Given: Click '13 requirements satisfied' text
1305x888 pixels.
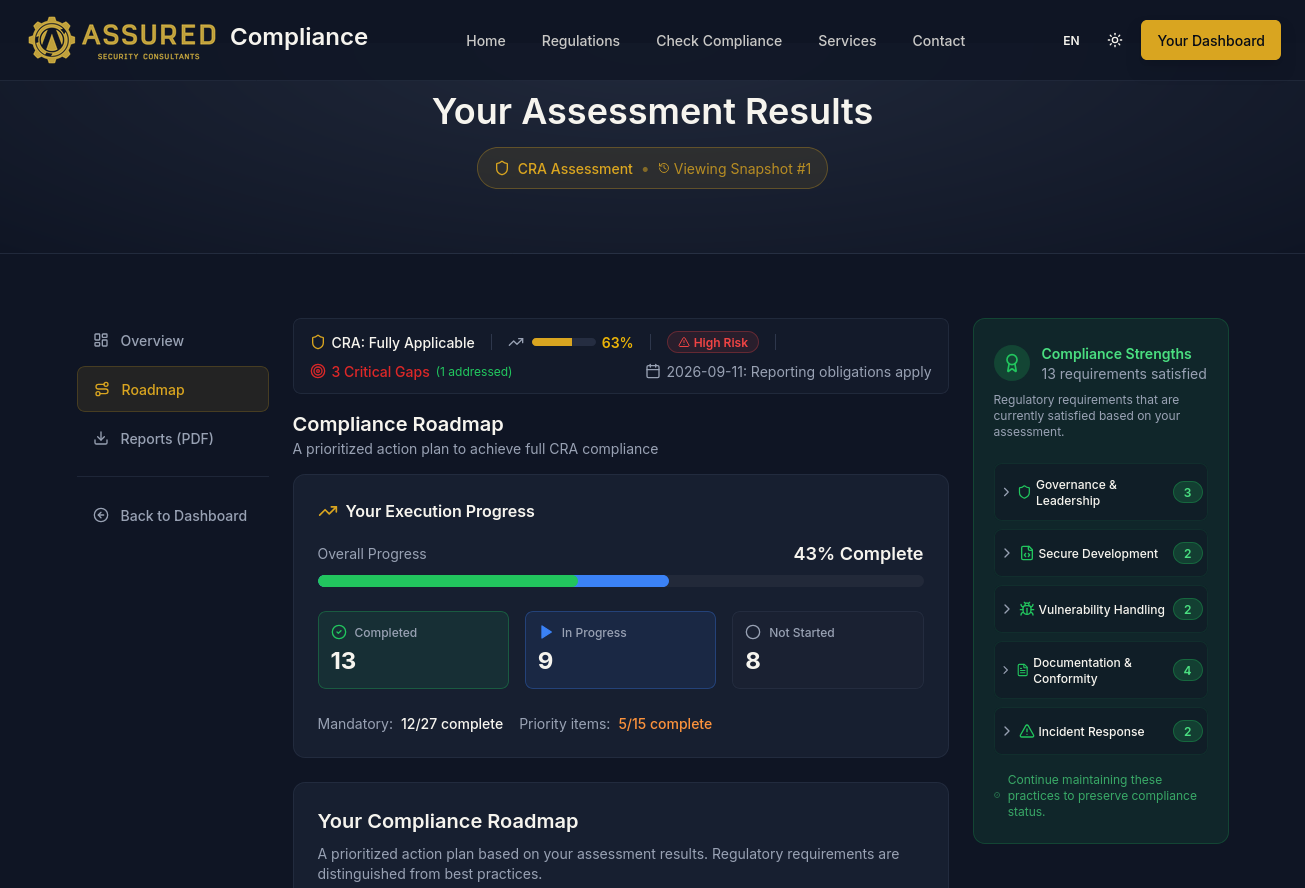Looking at the screenshot, I should pyautogui.click(x=1124, y=374).
